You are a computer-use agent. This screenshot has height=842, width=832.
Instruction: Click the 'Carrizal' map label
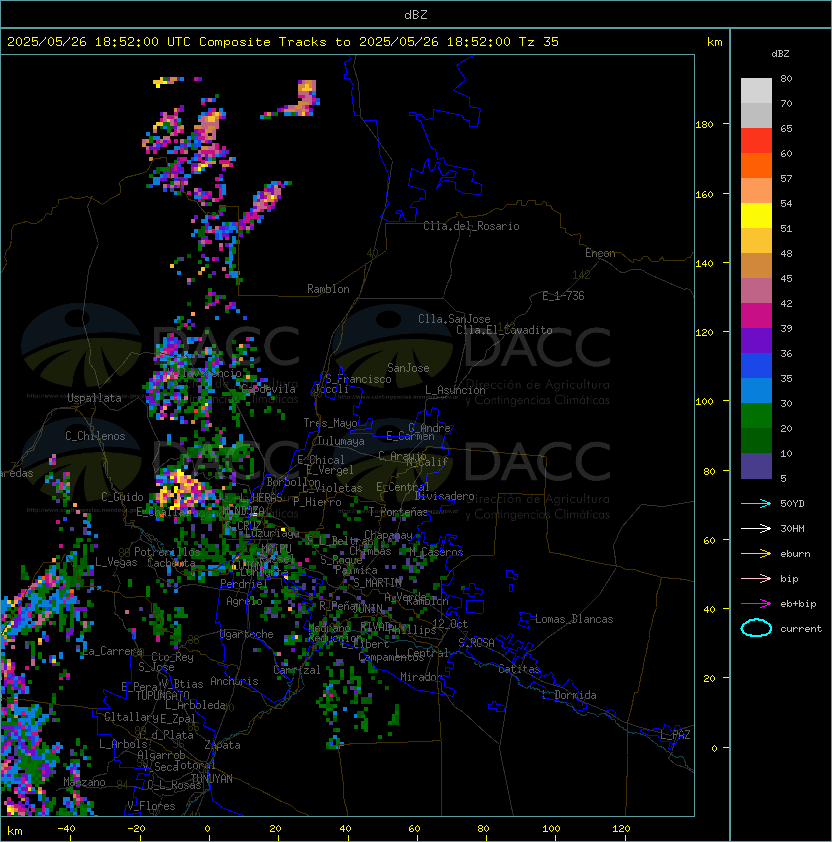tap(297, 670)
